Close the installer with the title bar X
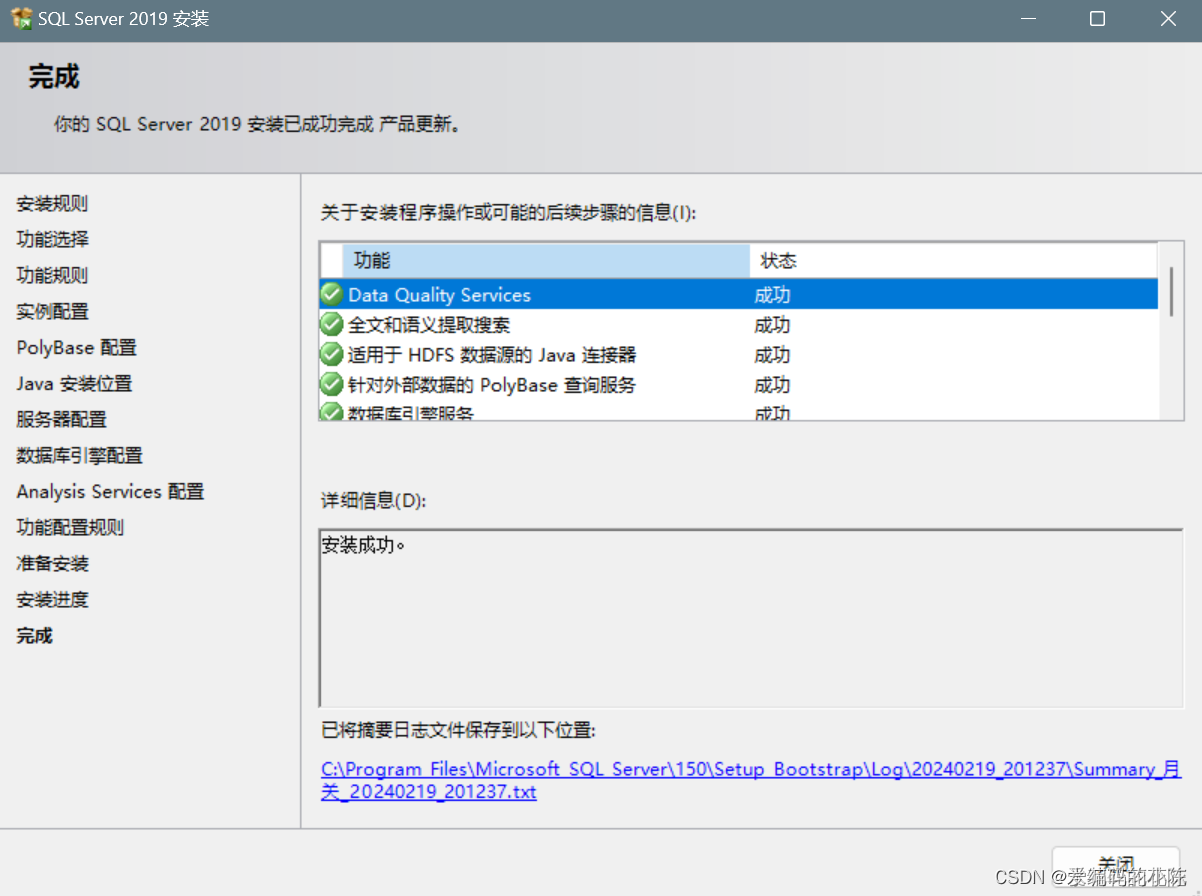This screenshot has height=896, width=1202. pyautogui.click(x=1167, y=18)
